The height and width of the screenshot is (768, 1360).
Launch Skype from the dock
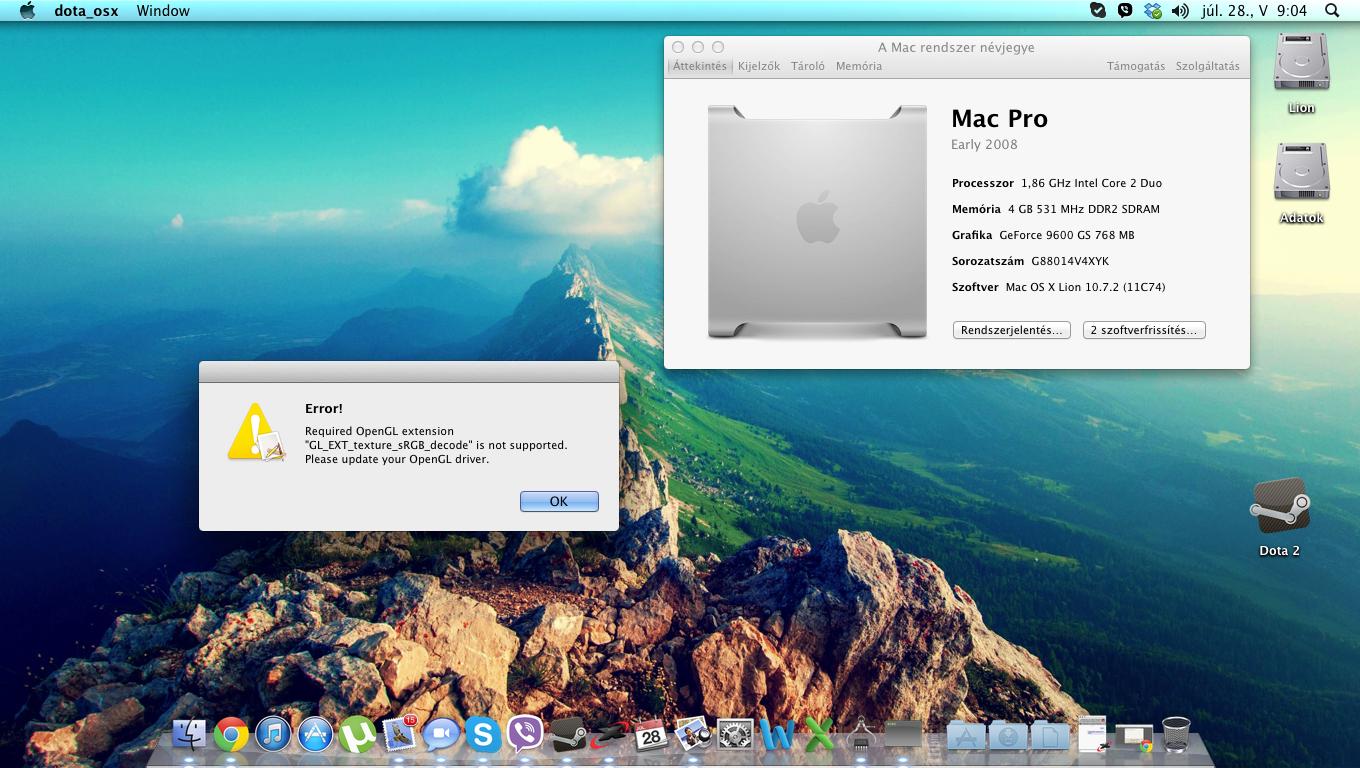coord(483,735)
